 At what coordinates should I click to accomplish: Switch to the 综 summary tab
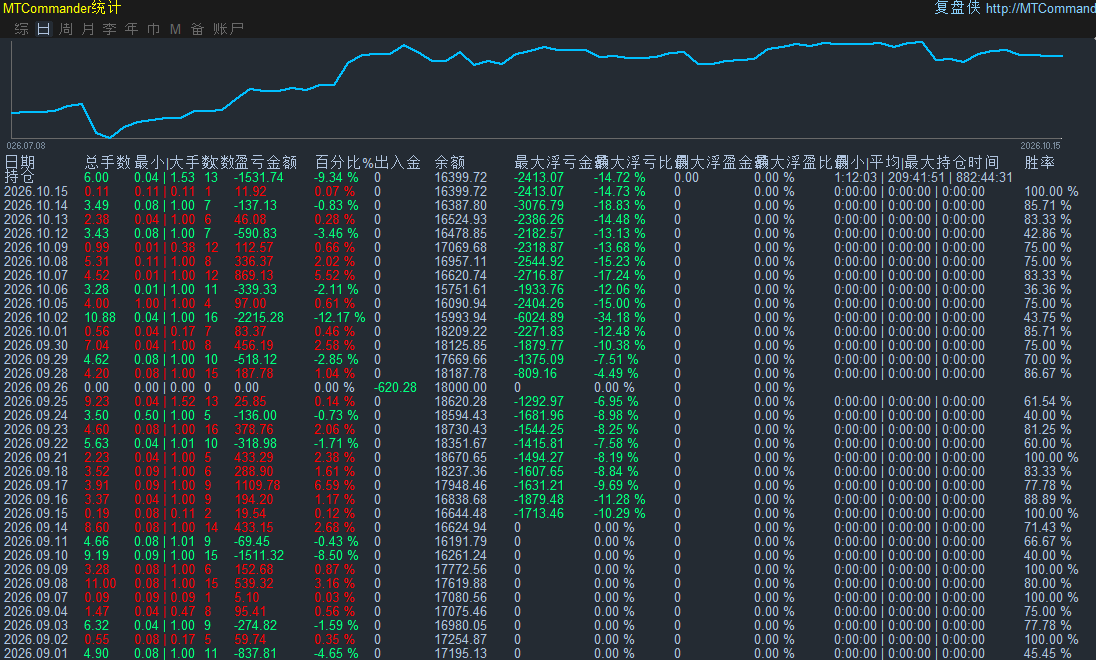click(x=22, y=29)
